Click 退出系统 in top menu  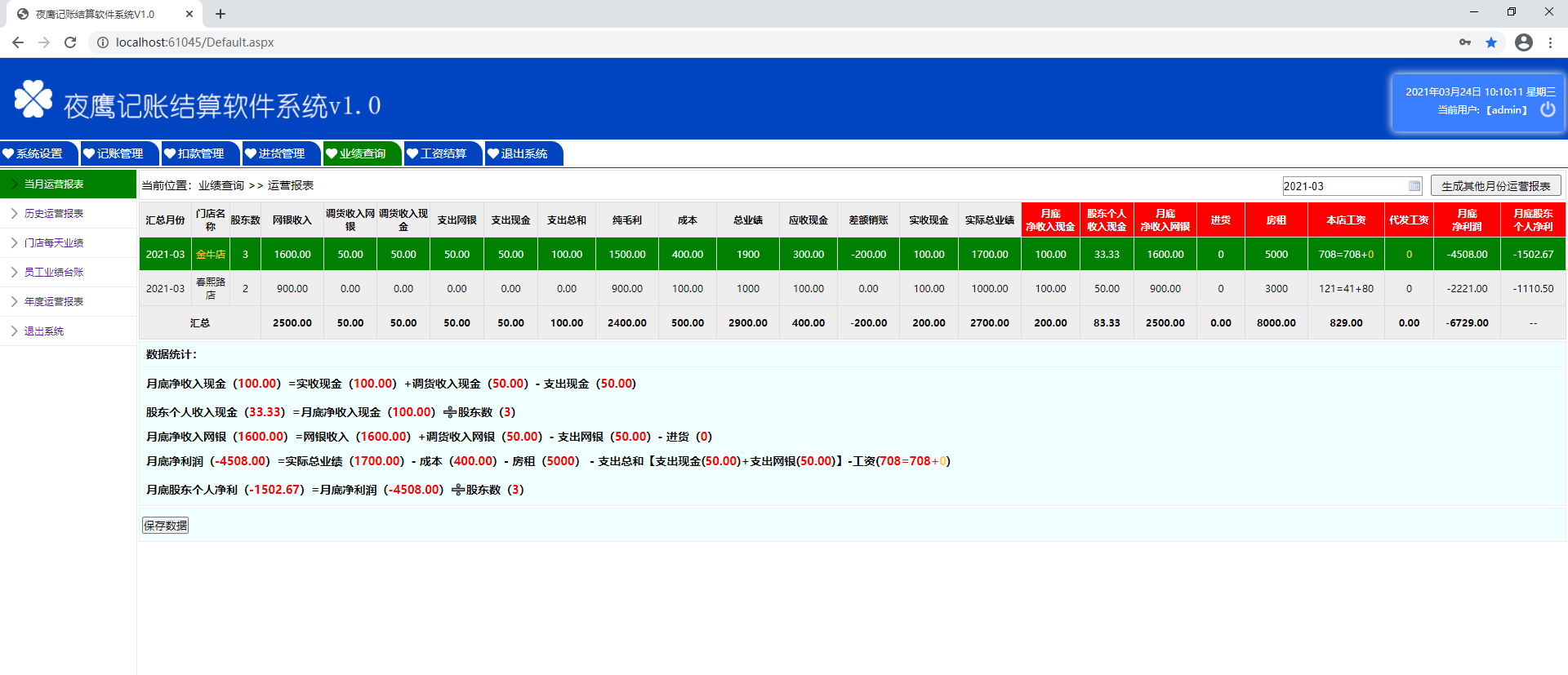coord(523,153)
